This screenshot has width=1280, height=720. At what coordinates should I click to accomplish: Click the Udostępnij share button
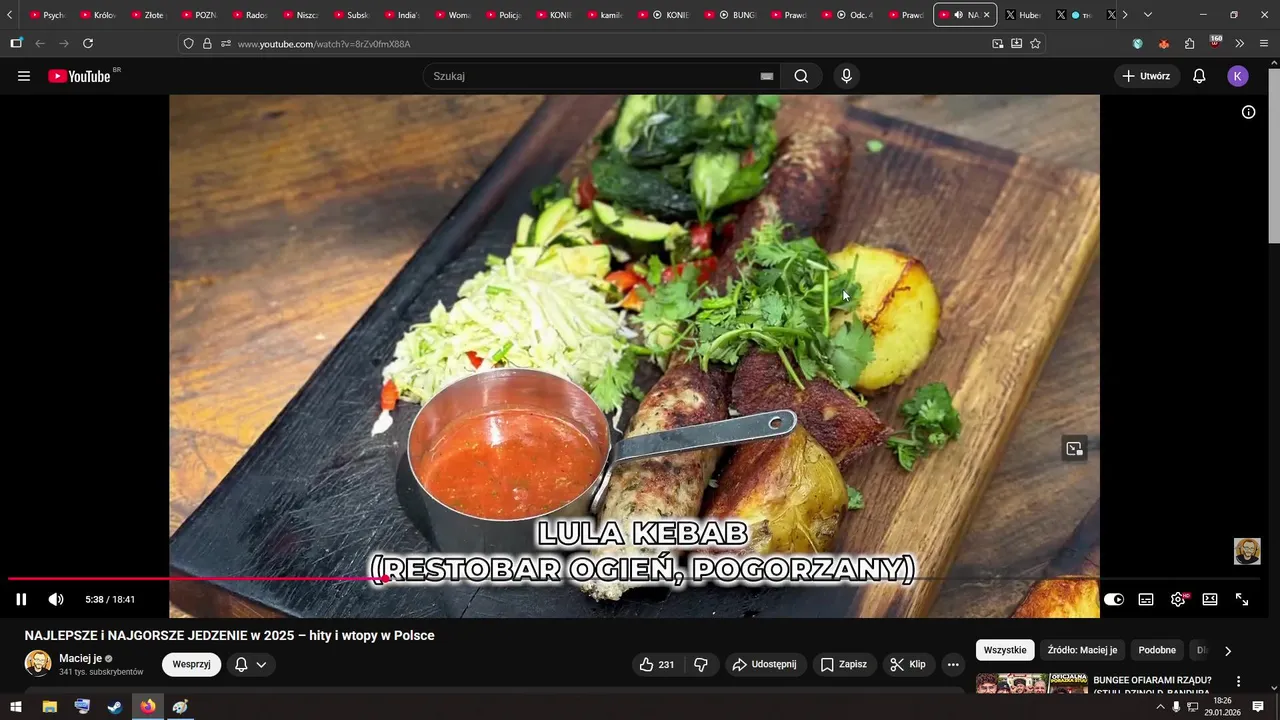point(764,664)
